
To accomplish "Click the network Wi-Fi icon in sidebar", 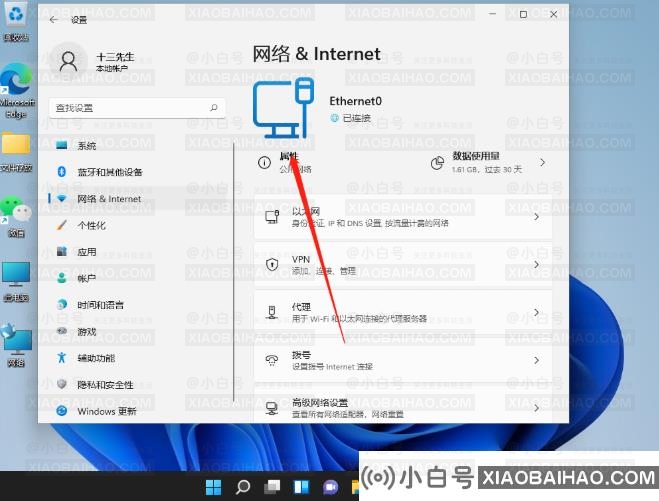I will [62, 198].
